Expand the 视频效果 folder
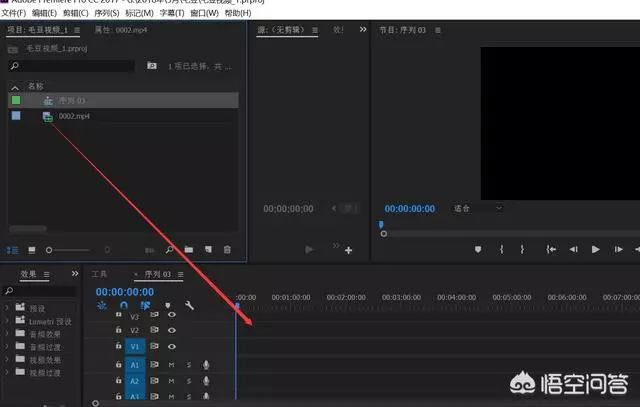 6,359
